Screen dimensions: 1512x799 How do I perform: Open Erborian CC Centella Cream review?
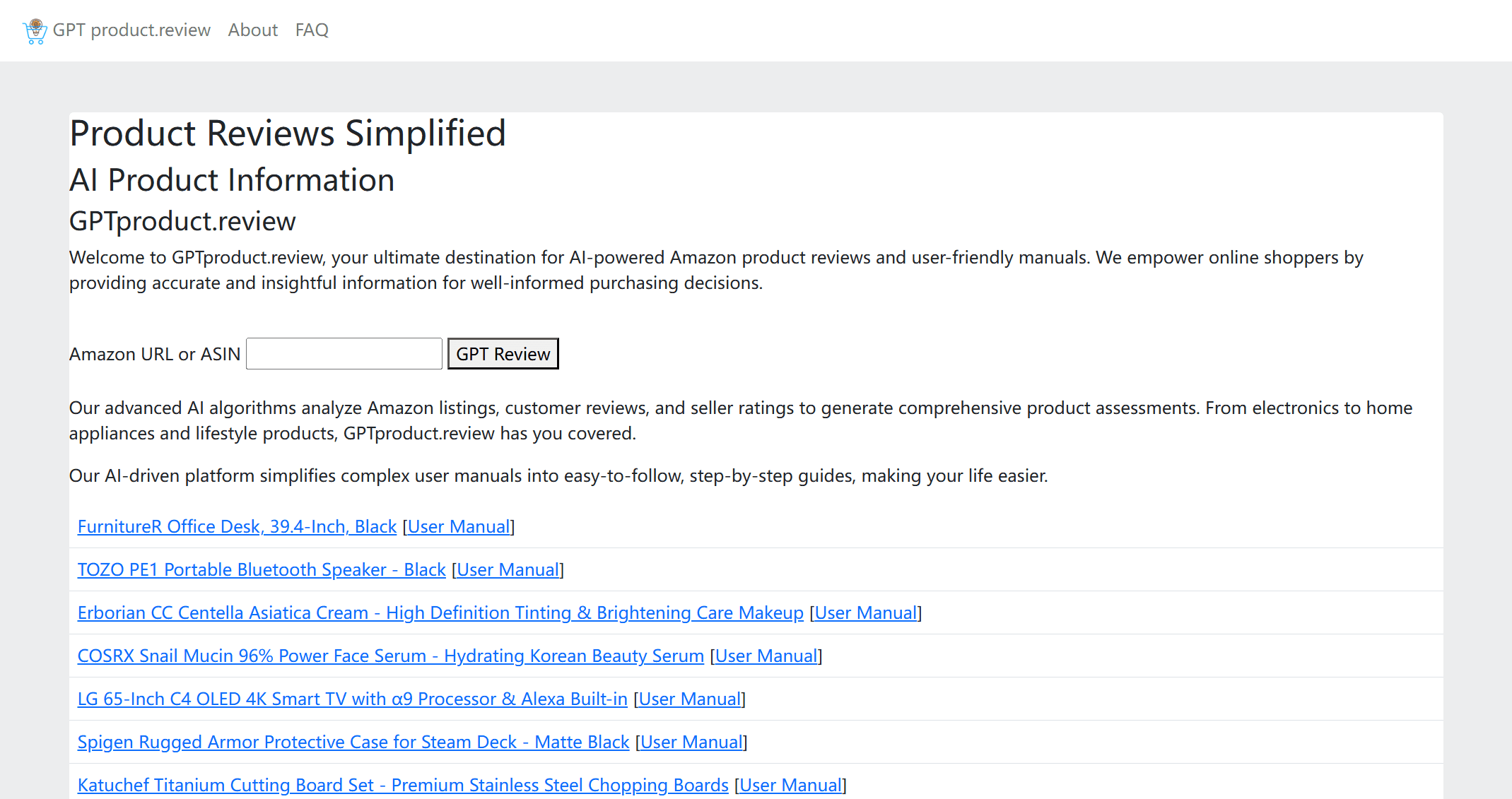[x=440, y=613]
